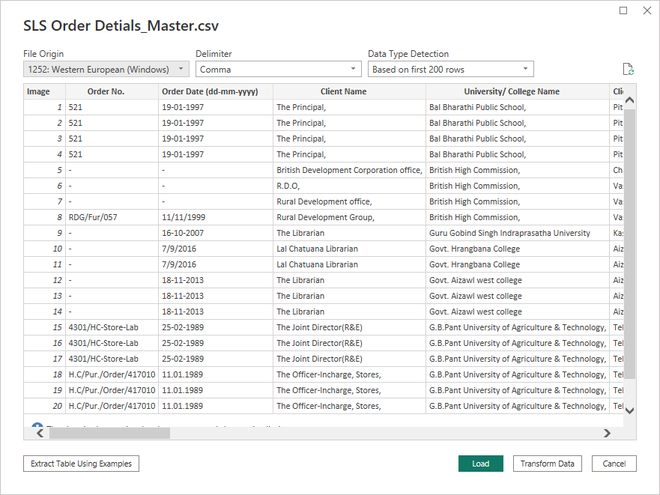Click the vertical scroll down arrow

point(629,408)
